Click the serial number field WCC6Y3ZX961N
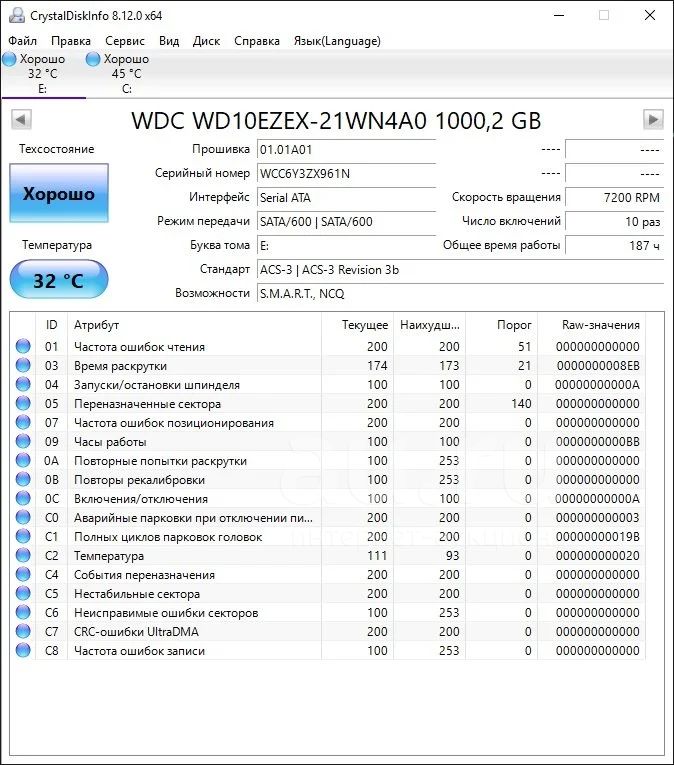The height and width of the screenshot is (765, 674). click(346, 173)
